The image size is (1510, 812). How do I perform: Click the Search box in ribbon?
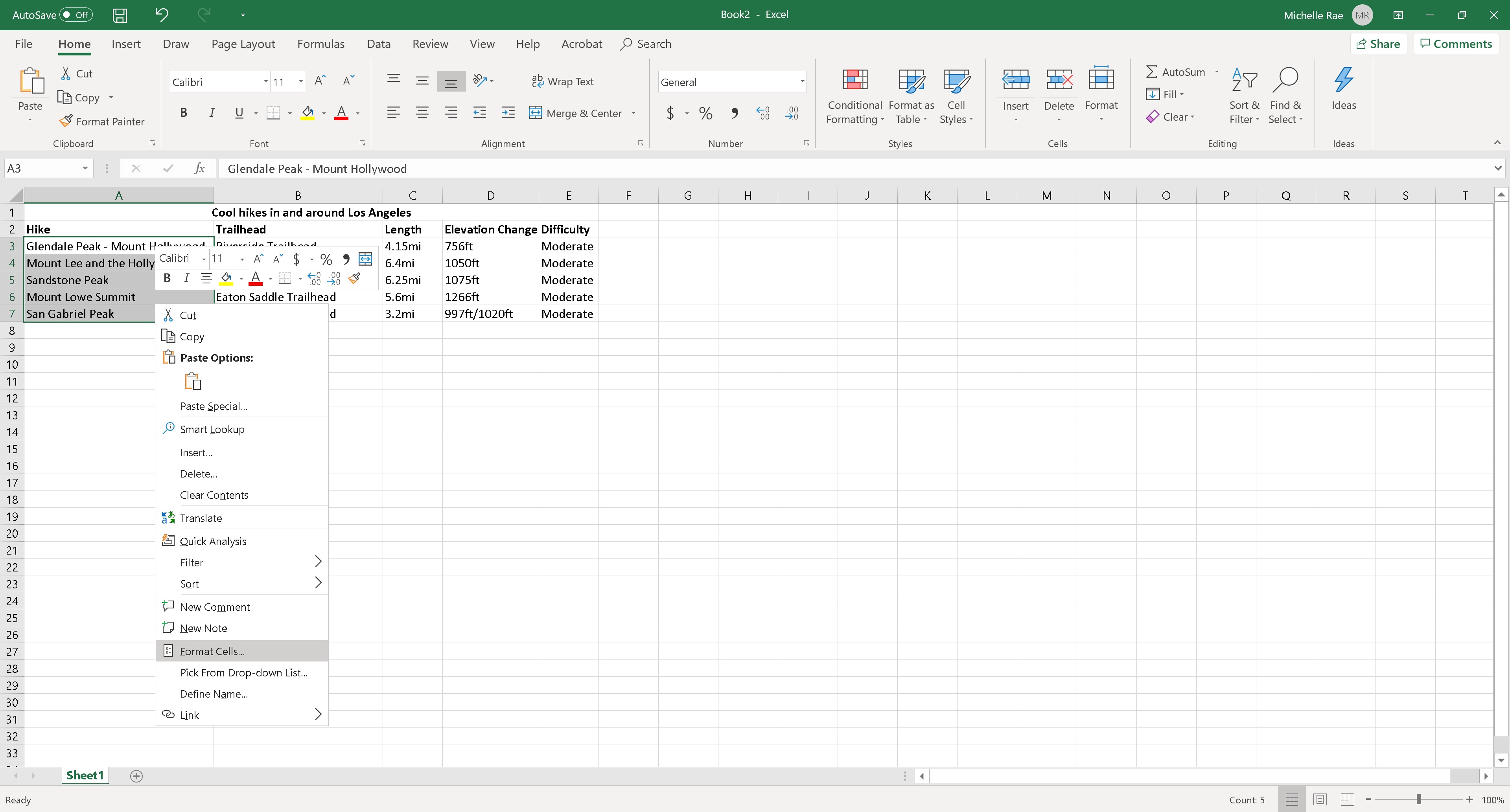click(x=646, y=44)
